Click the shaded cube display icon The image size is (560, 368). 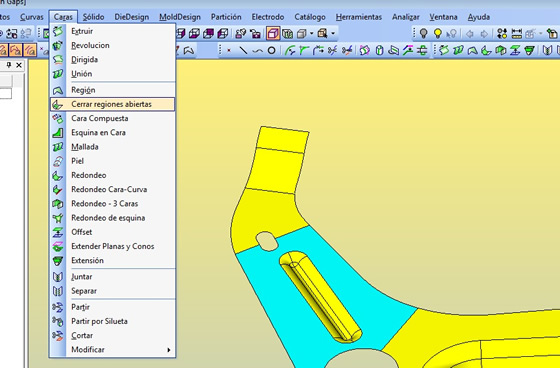click(302, 34)
